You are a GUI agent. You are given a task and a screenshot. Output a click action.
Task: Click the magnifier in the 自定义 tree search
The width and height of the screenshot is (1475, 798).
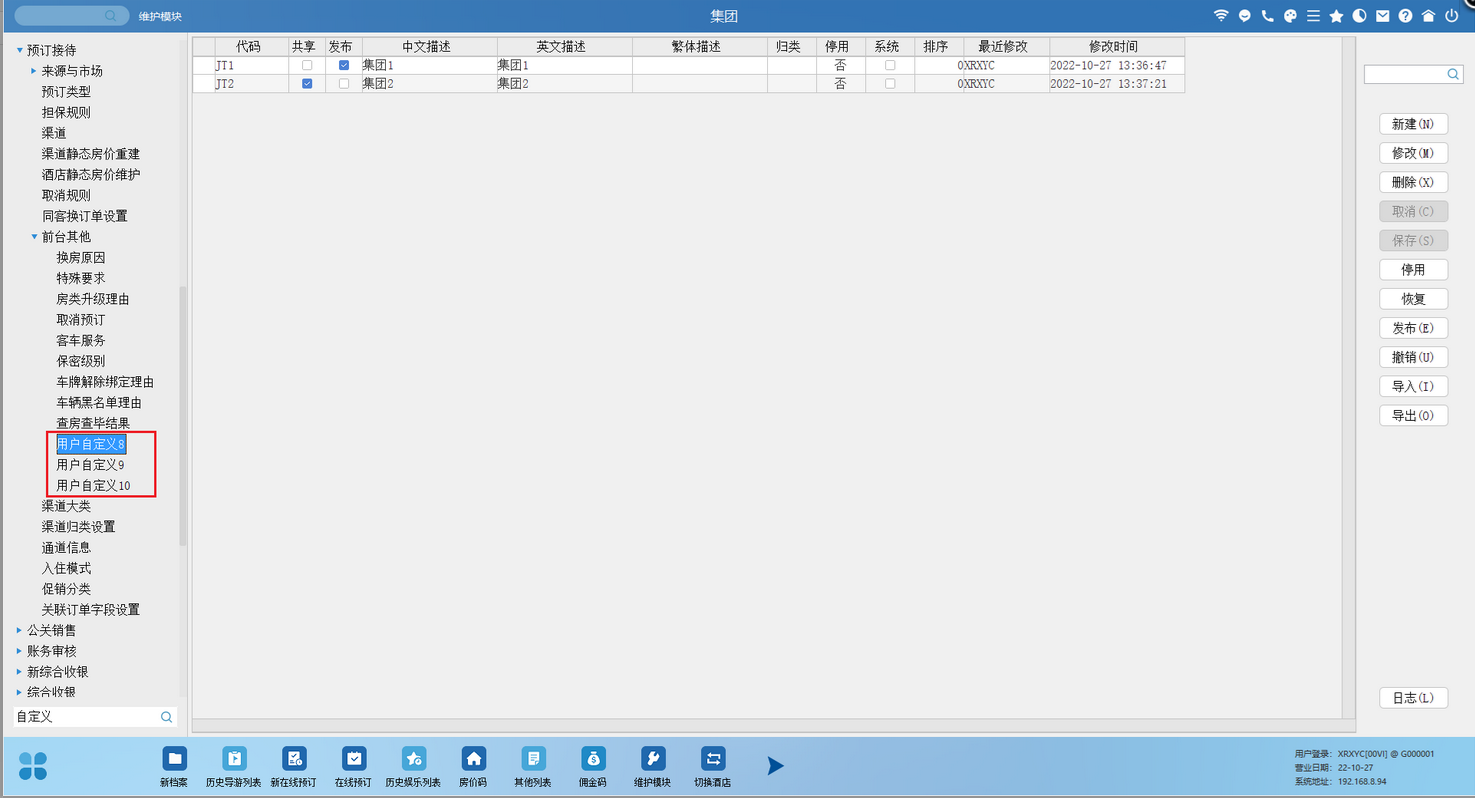coord(167,717)
